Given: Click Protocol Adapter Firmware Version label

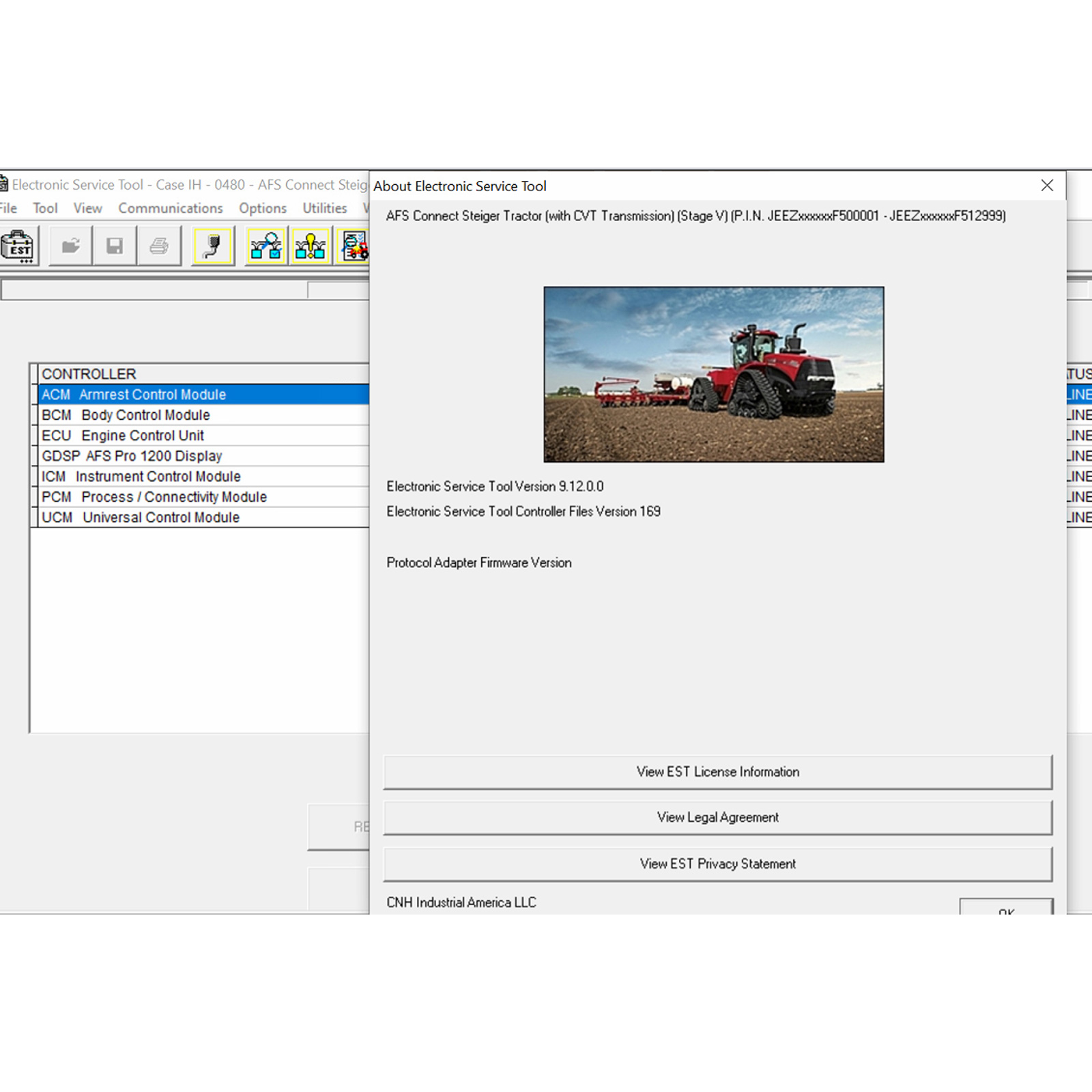Looking at the screenshot, I should 479,563.
